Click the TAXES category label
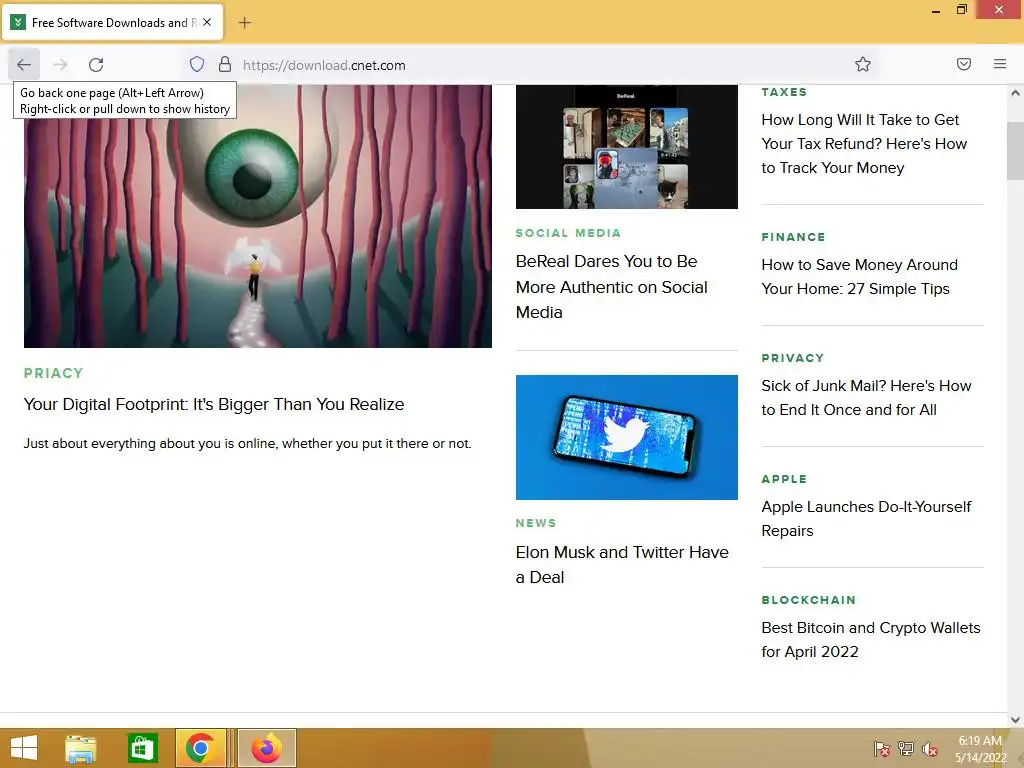The image size is (1024, 768). pyautogui.click(x=784, y=92)
